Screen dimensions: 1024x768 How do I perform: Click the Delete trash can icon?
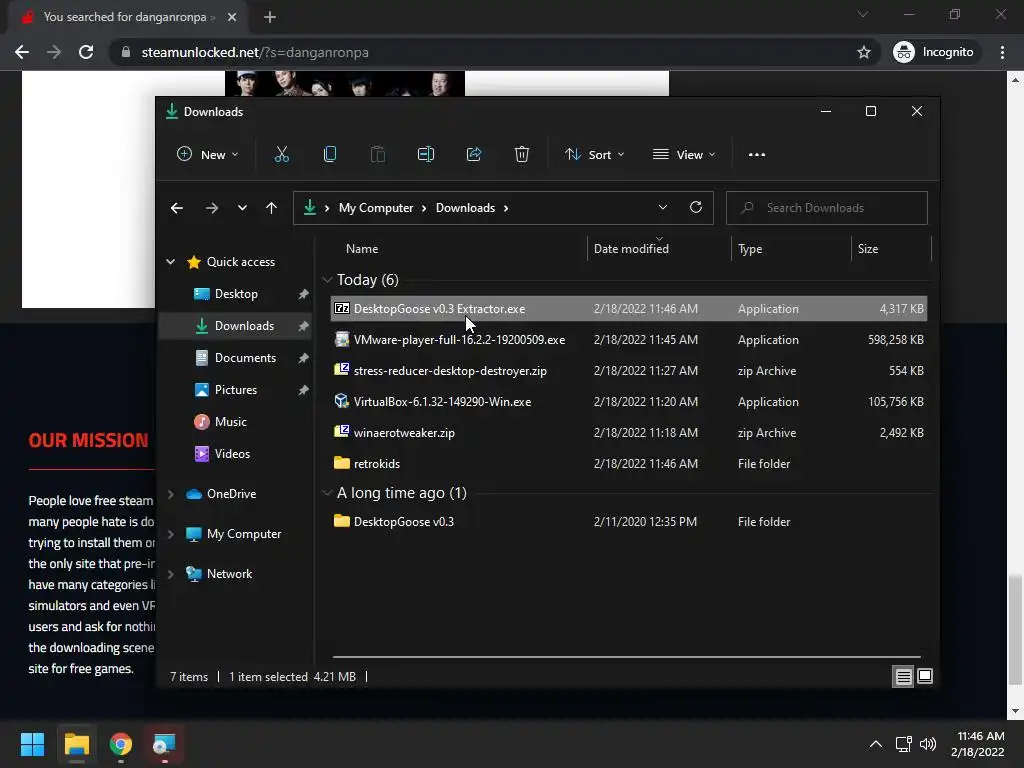pos(521,155)
